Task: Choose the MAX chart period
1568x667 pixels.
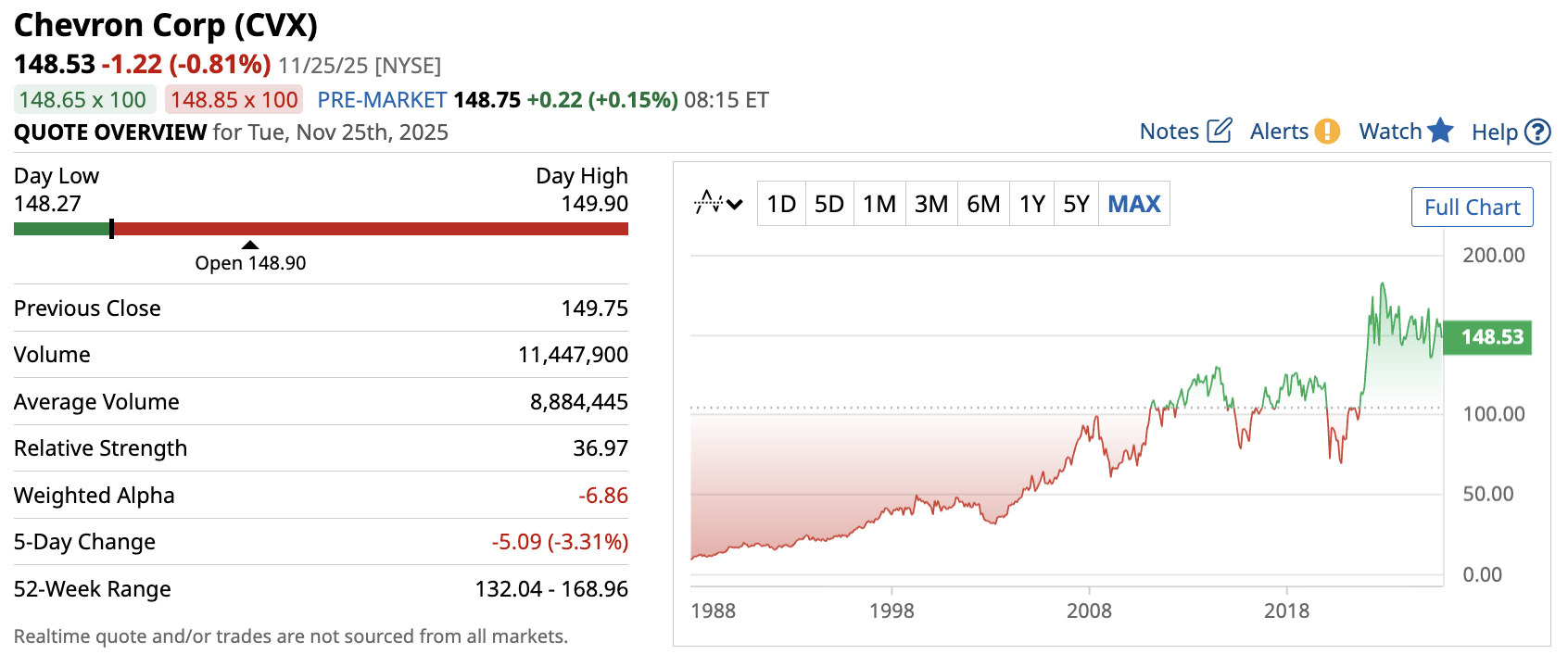Action: [1134, 204]
